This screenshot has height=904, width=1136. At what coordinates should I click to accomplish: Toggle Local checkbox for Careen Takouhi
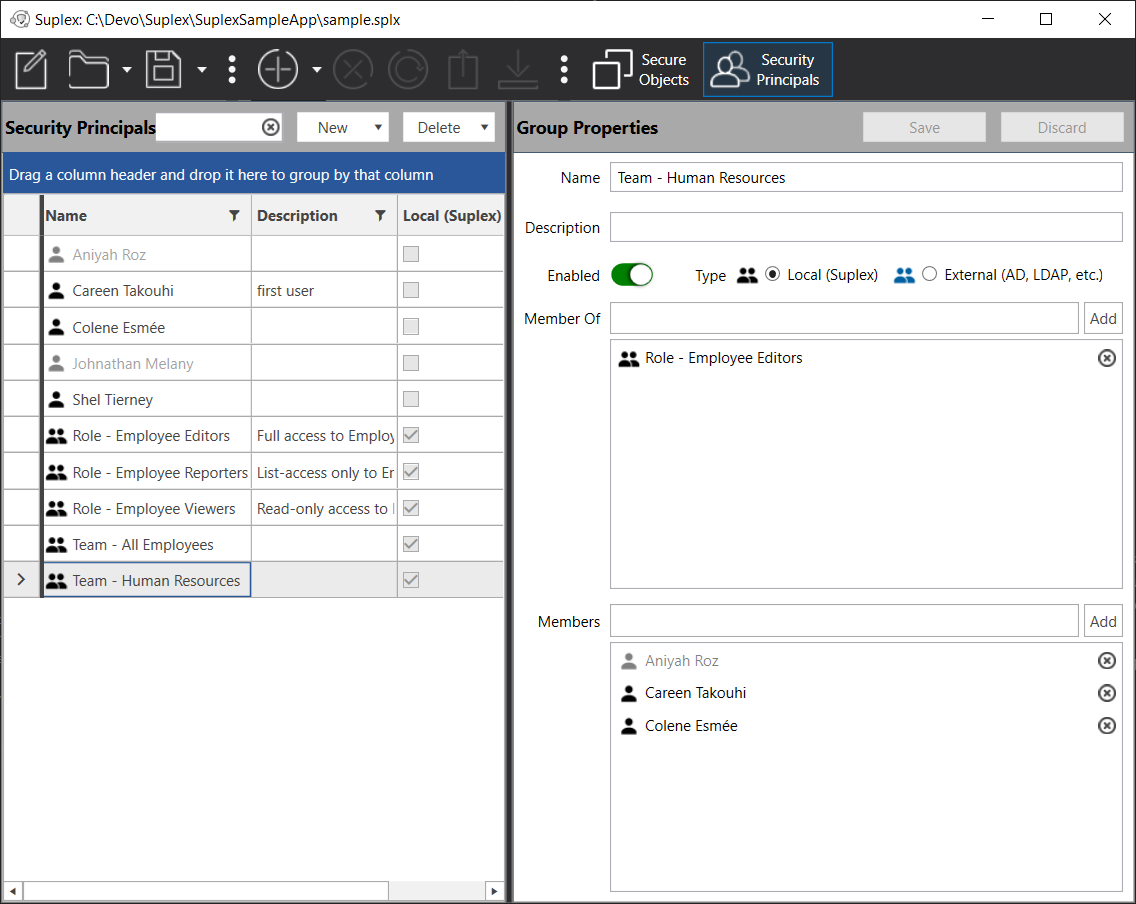(411, 290)
